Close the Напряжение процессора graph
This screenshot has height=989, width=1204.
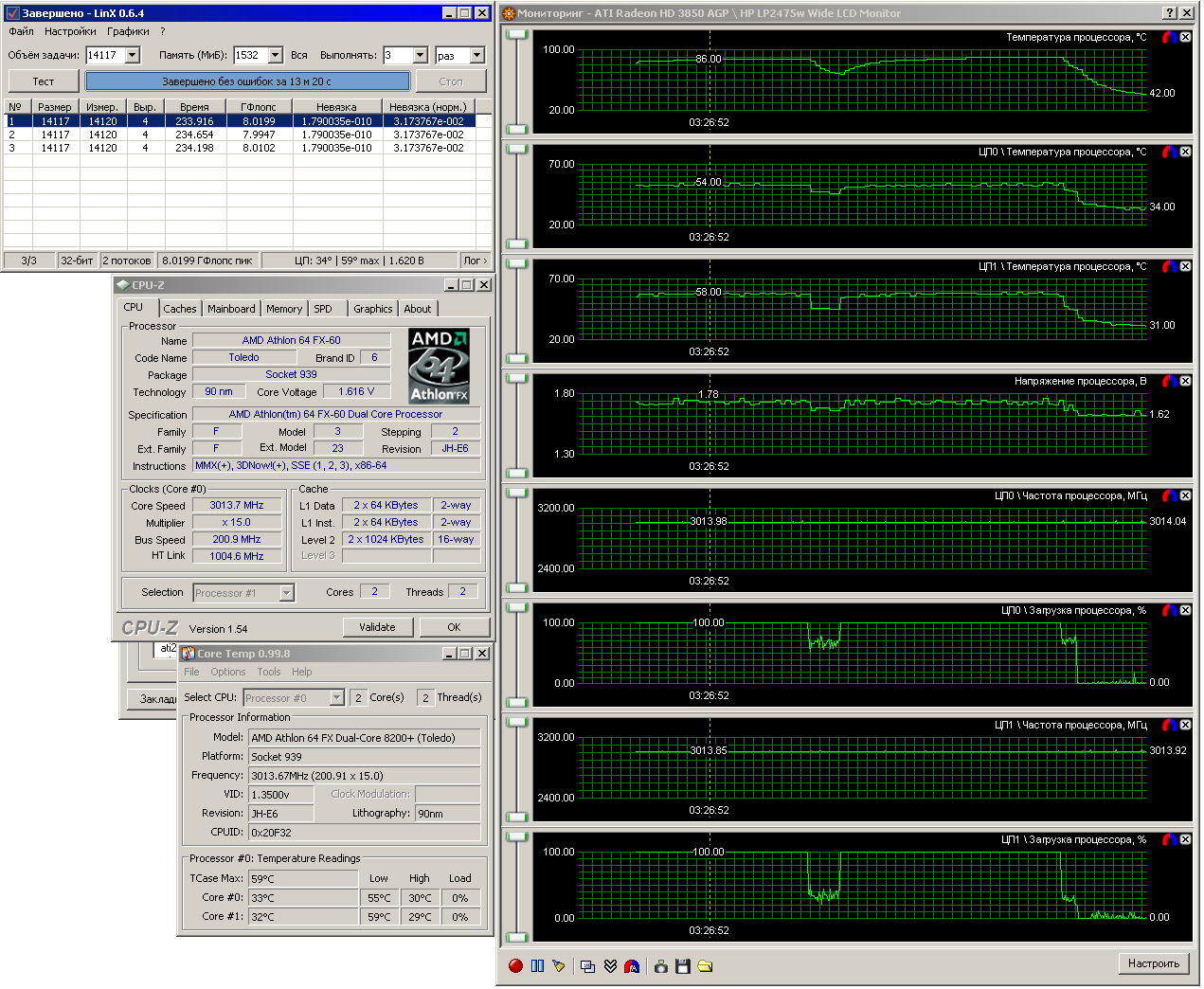(x=1185, y=381)
